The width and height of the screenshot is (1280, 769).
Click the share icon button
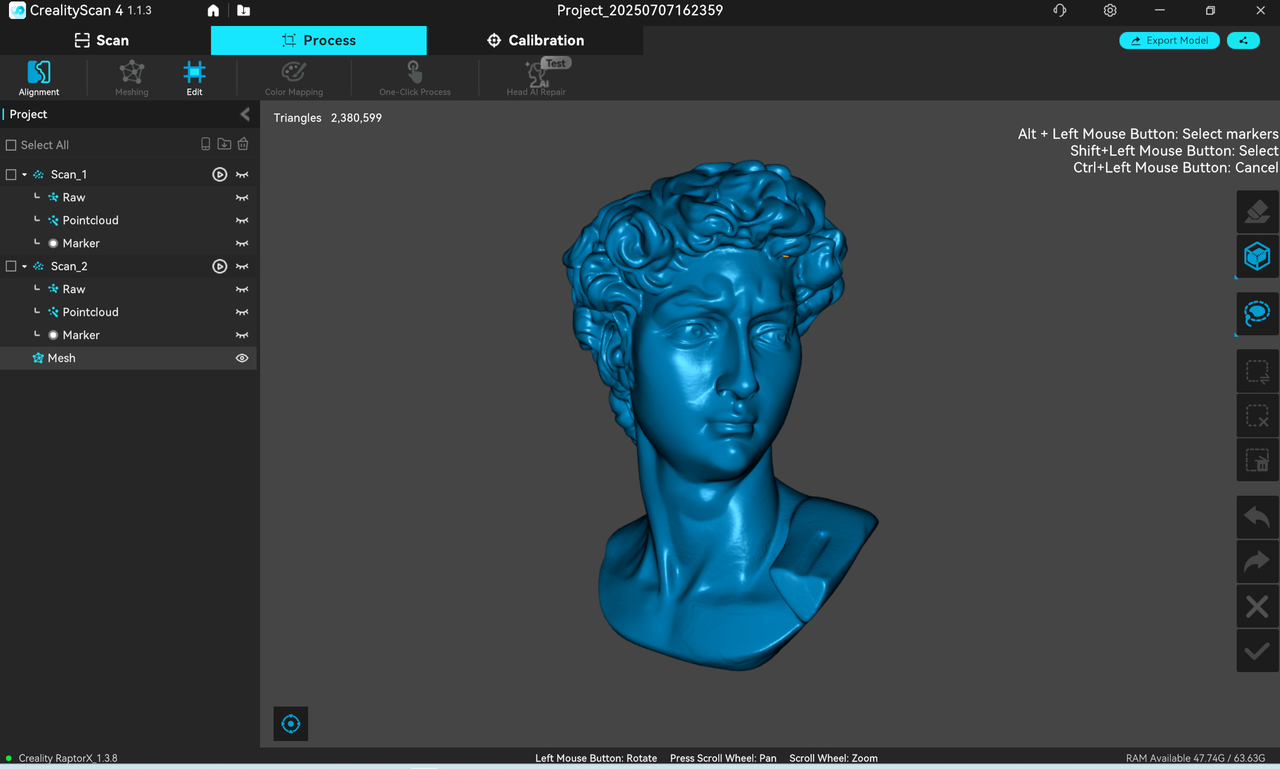coord(1243,41)
